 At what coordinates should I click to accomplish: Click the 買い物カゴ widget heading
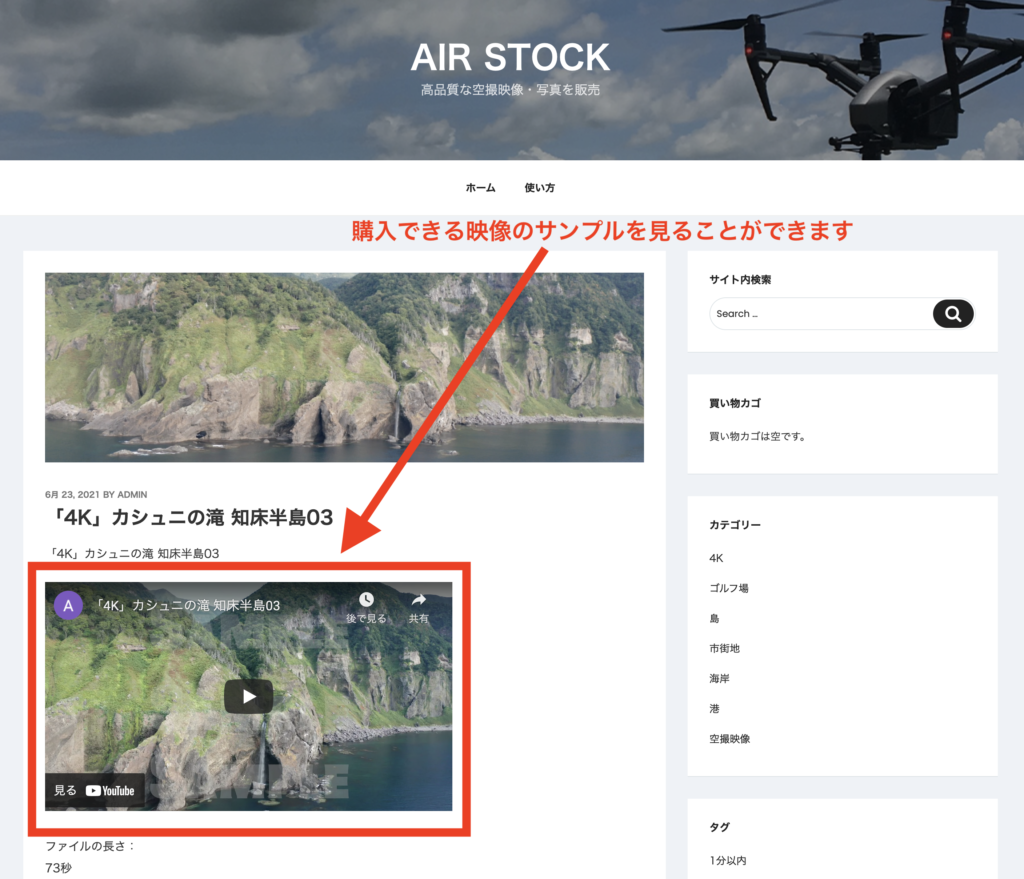[x=735, y=404]
